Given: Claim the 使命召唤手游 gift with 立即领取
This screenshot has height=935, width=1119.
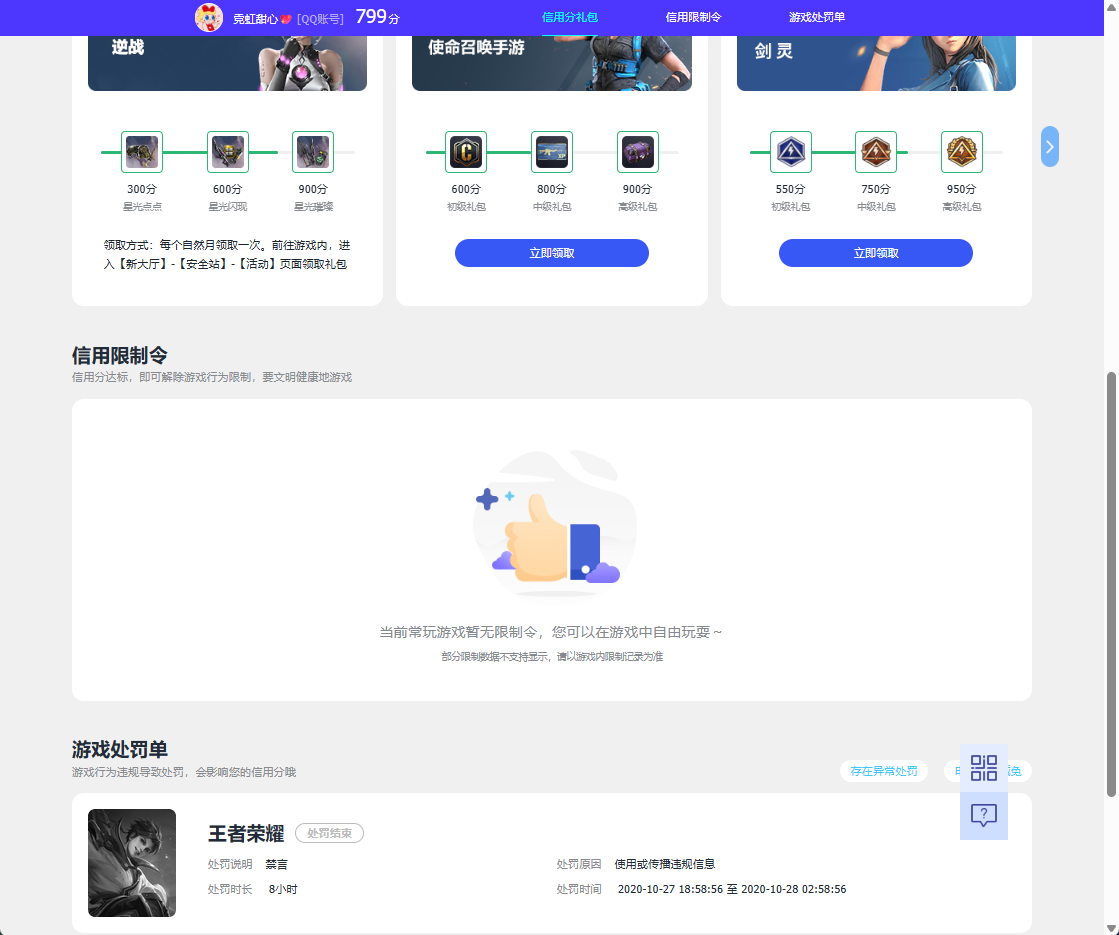Looking at the screenshot, I should pos(552,253).
